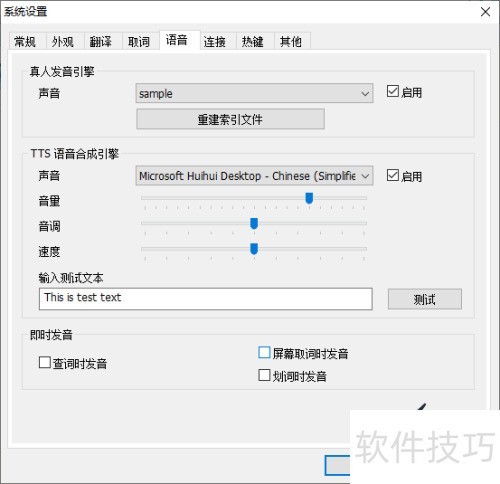Tick the 屏幕取词时发音 checkbox

[x=264, y=353]
